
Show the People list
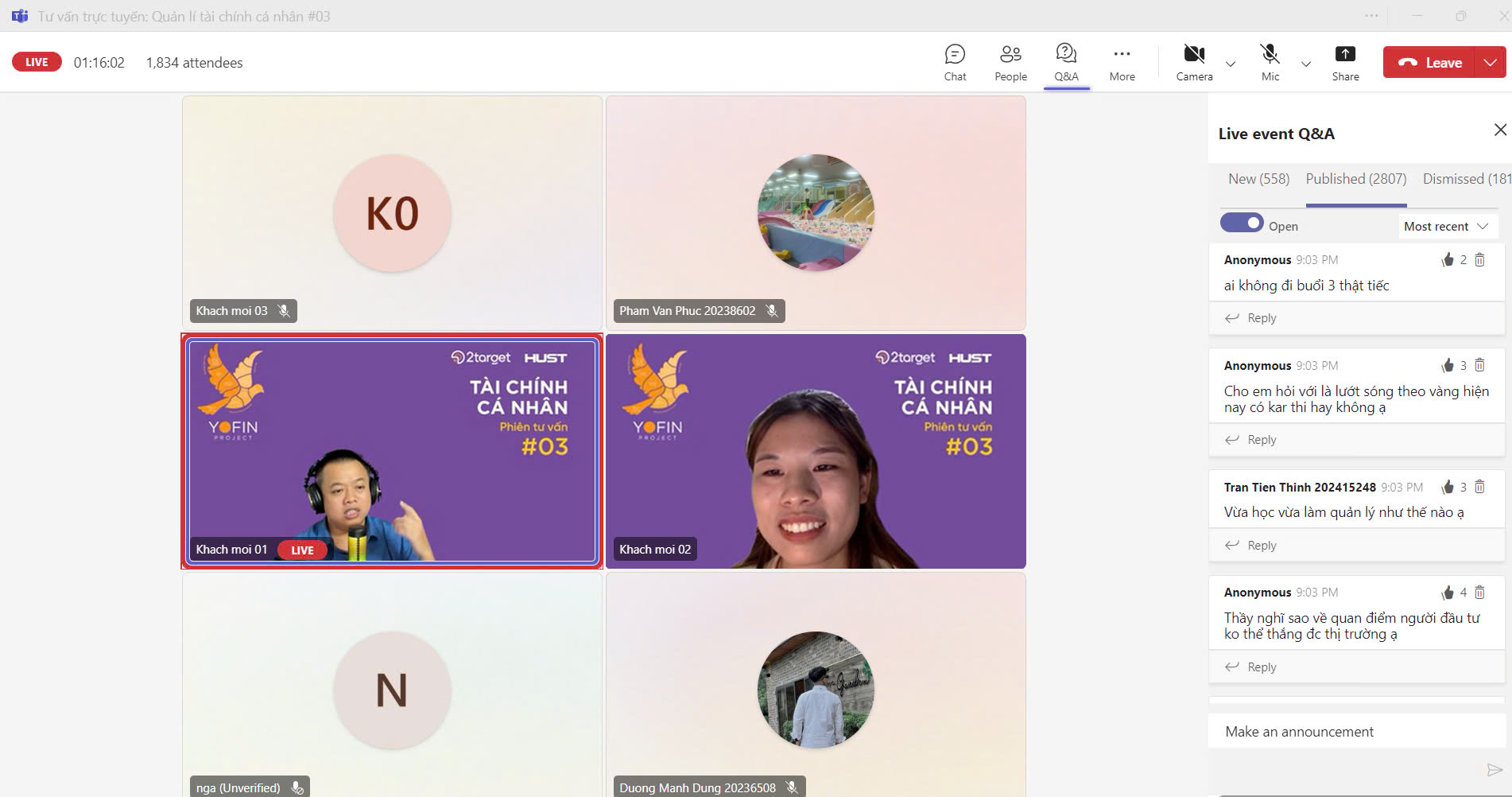(x=1010, y=63)
